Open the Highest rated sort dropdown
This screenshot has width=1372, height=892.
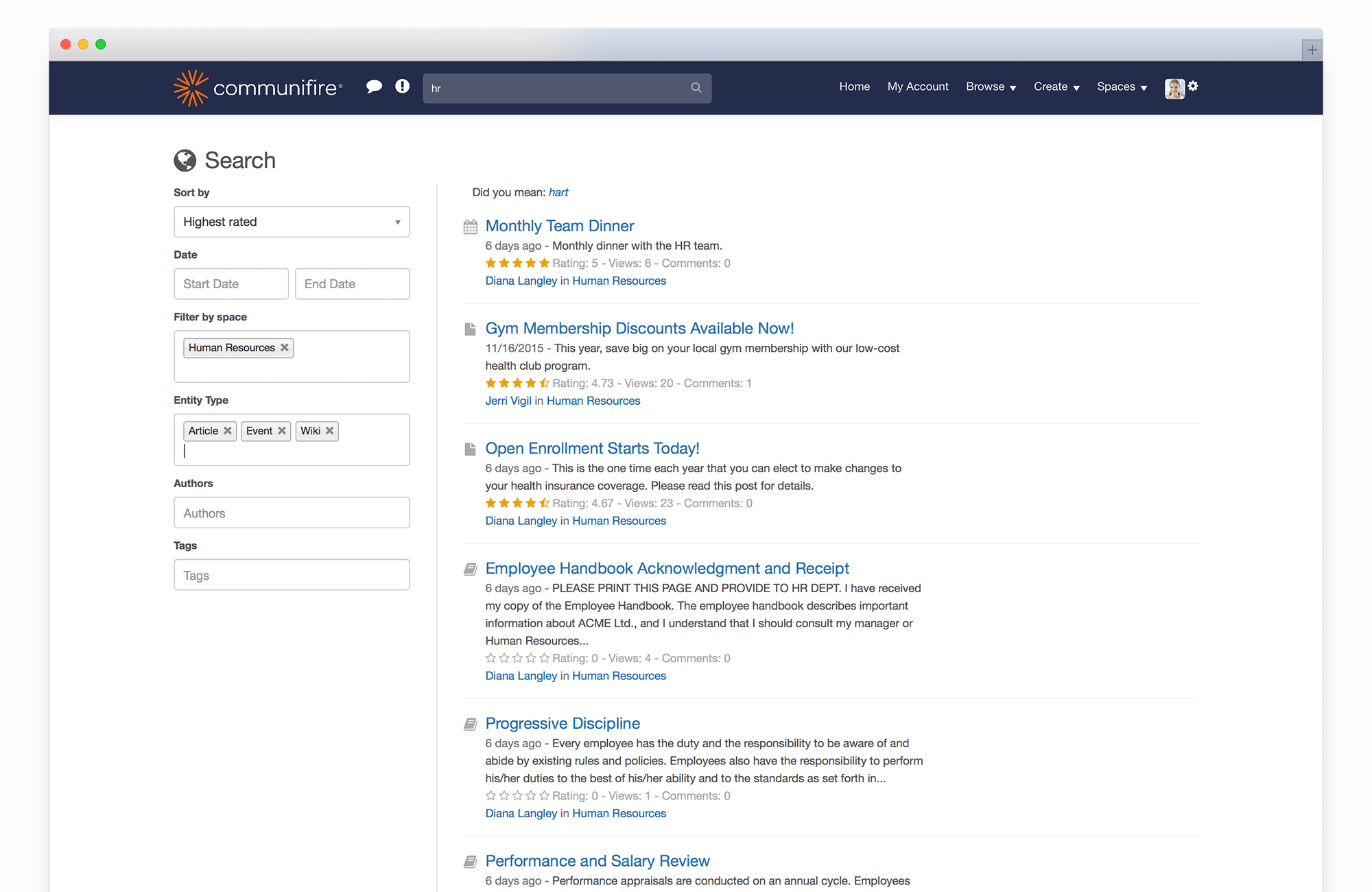click(291, 222)
